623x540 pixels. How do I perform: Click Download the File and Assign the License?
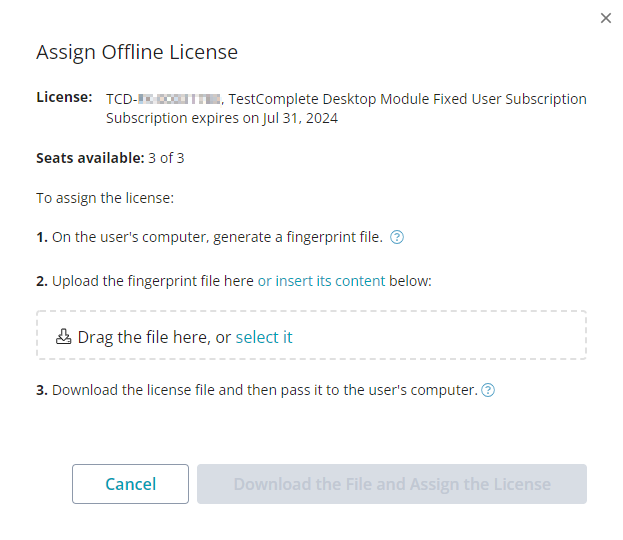pyautogui.click(x=392, y=484)
